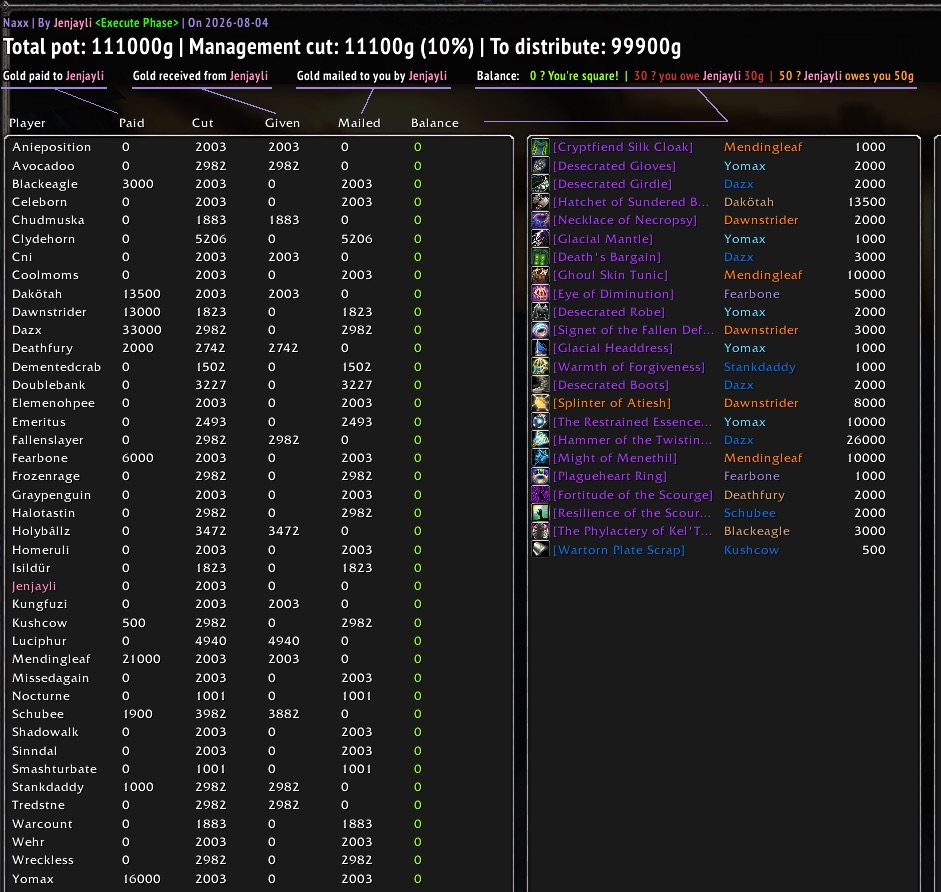The height and width of the screenshot is (892, 941).
Task: Open the [Eye of Diminution] item link
Action: click(613, 294)
